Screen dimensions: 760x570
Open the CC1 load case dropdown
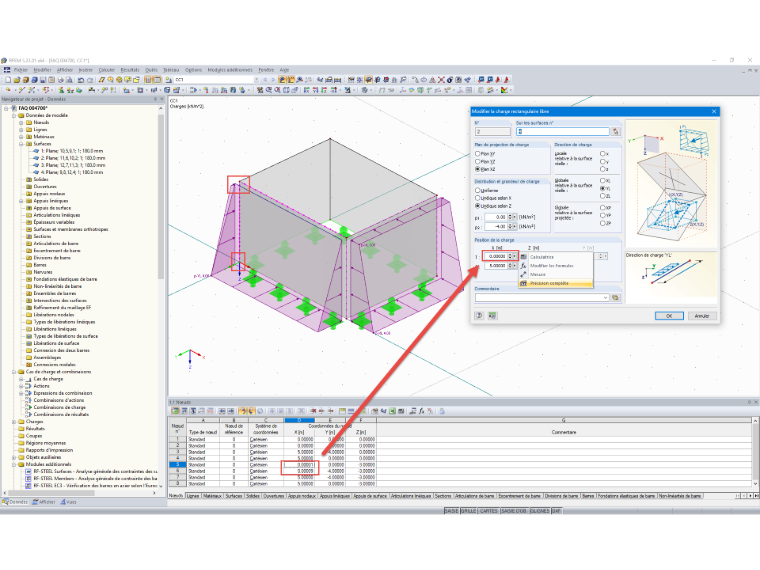point(256,79)
